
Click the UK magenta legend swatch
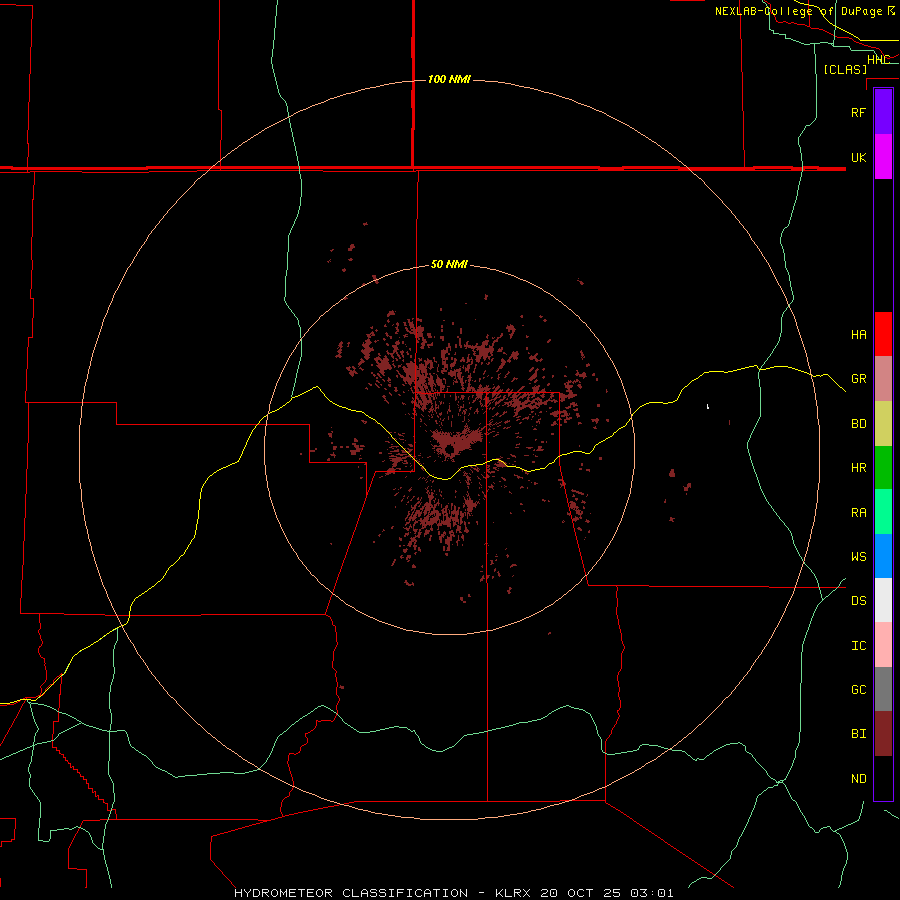883,157
